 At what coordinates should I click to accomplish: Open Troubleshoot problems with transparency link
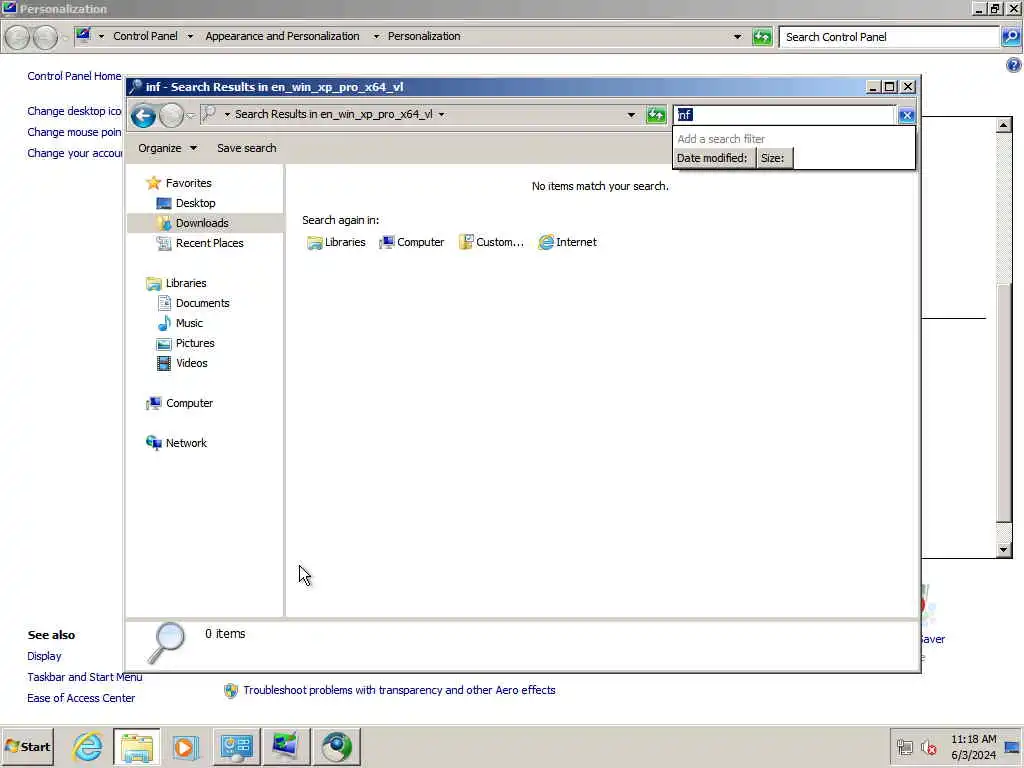pyautogui.click(x=399, y=690)
